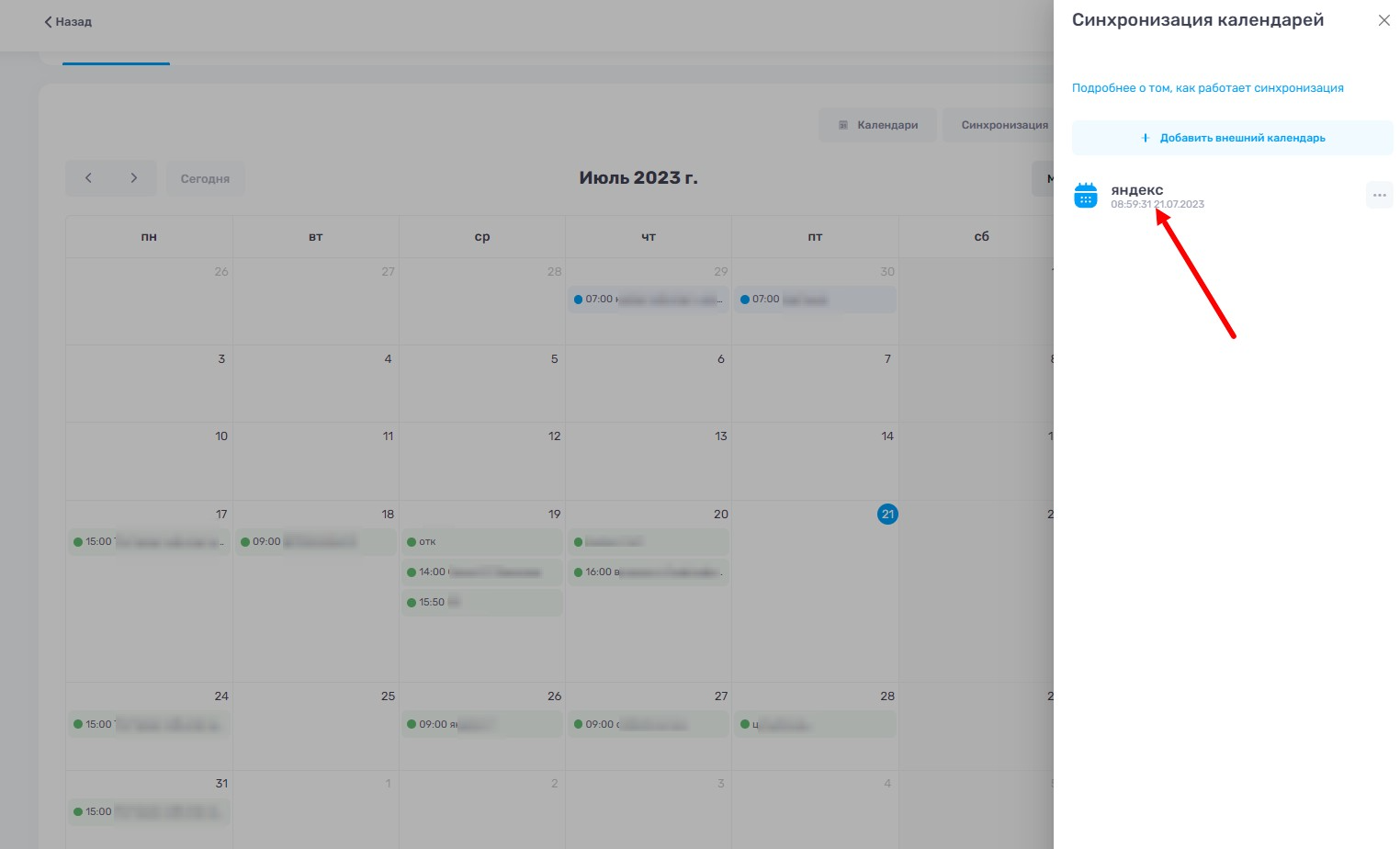Screen dimensions: 1400x849
Task: Open the 15:00 event on July 31
Action: click(x=149, y=812)
